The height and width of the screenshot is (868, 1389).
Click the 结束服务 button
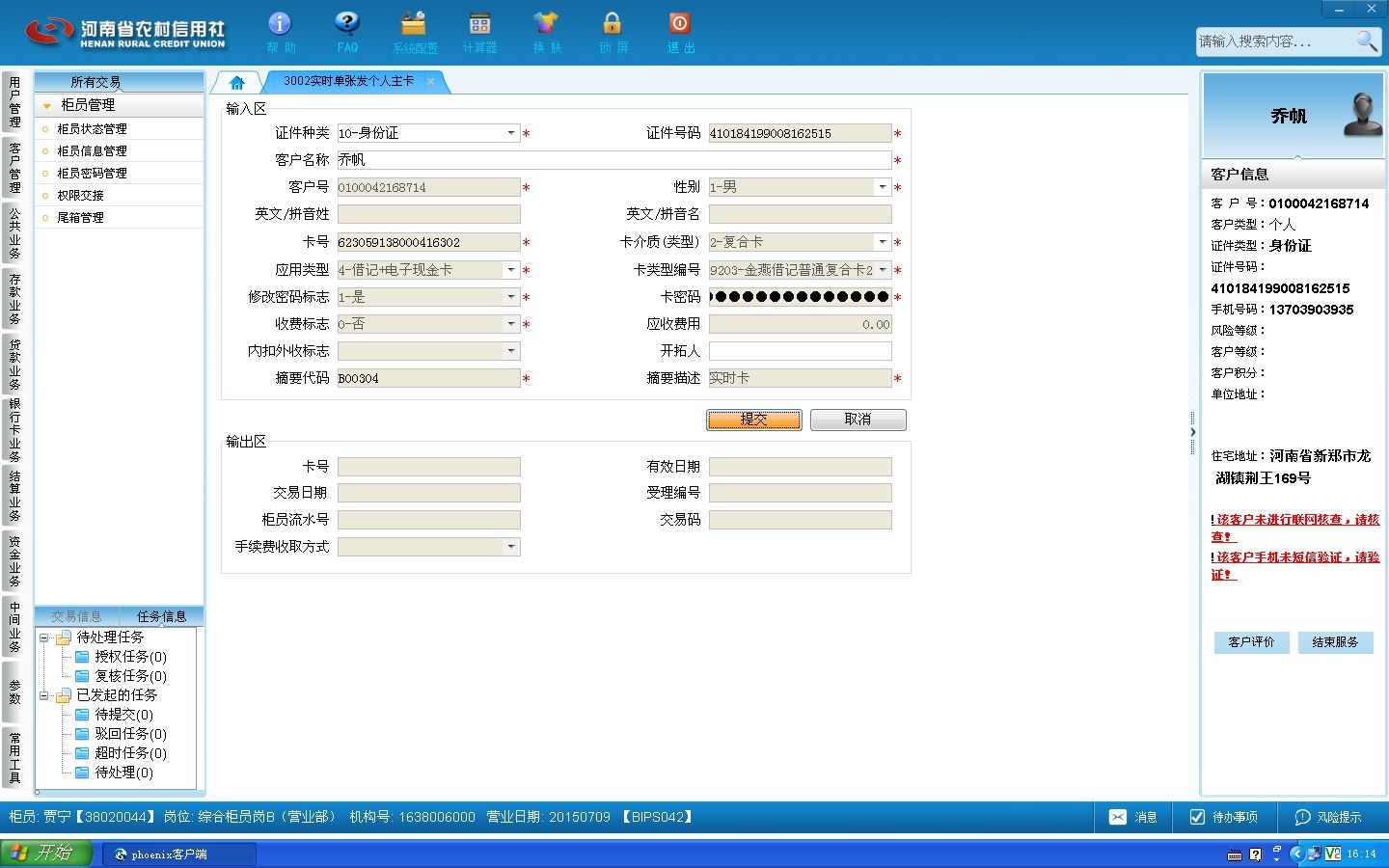coord(1335,642)
